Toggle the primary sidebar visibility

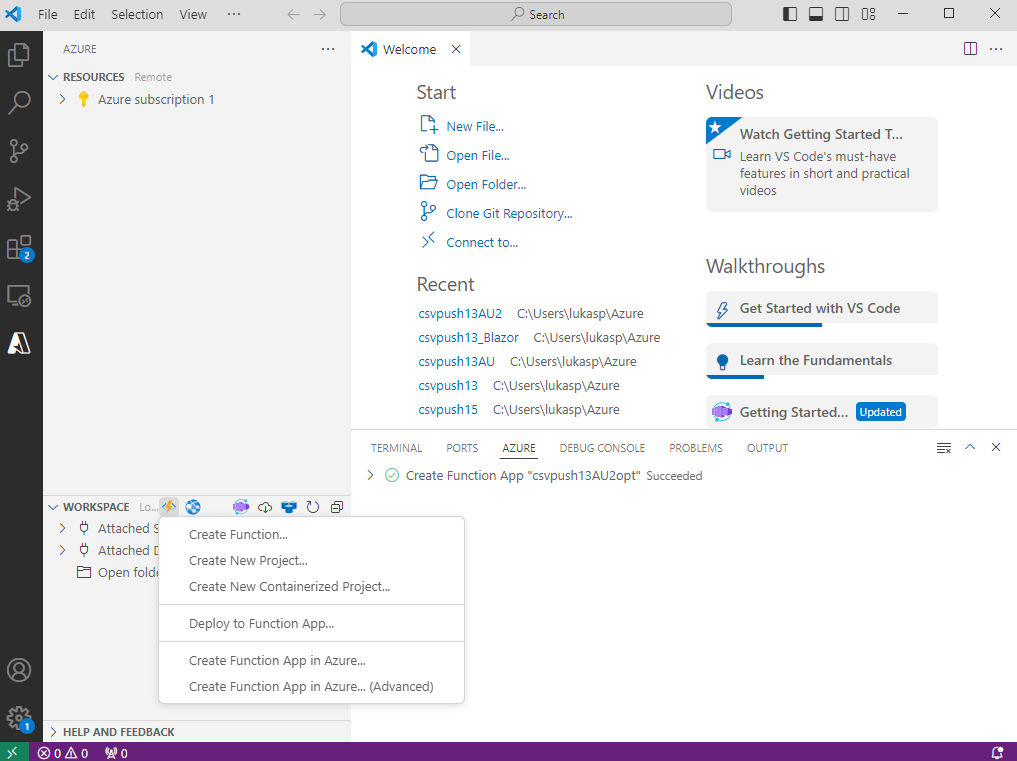789,13
